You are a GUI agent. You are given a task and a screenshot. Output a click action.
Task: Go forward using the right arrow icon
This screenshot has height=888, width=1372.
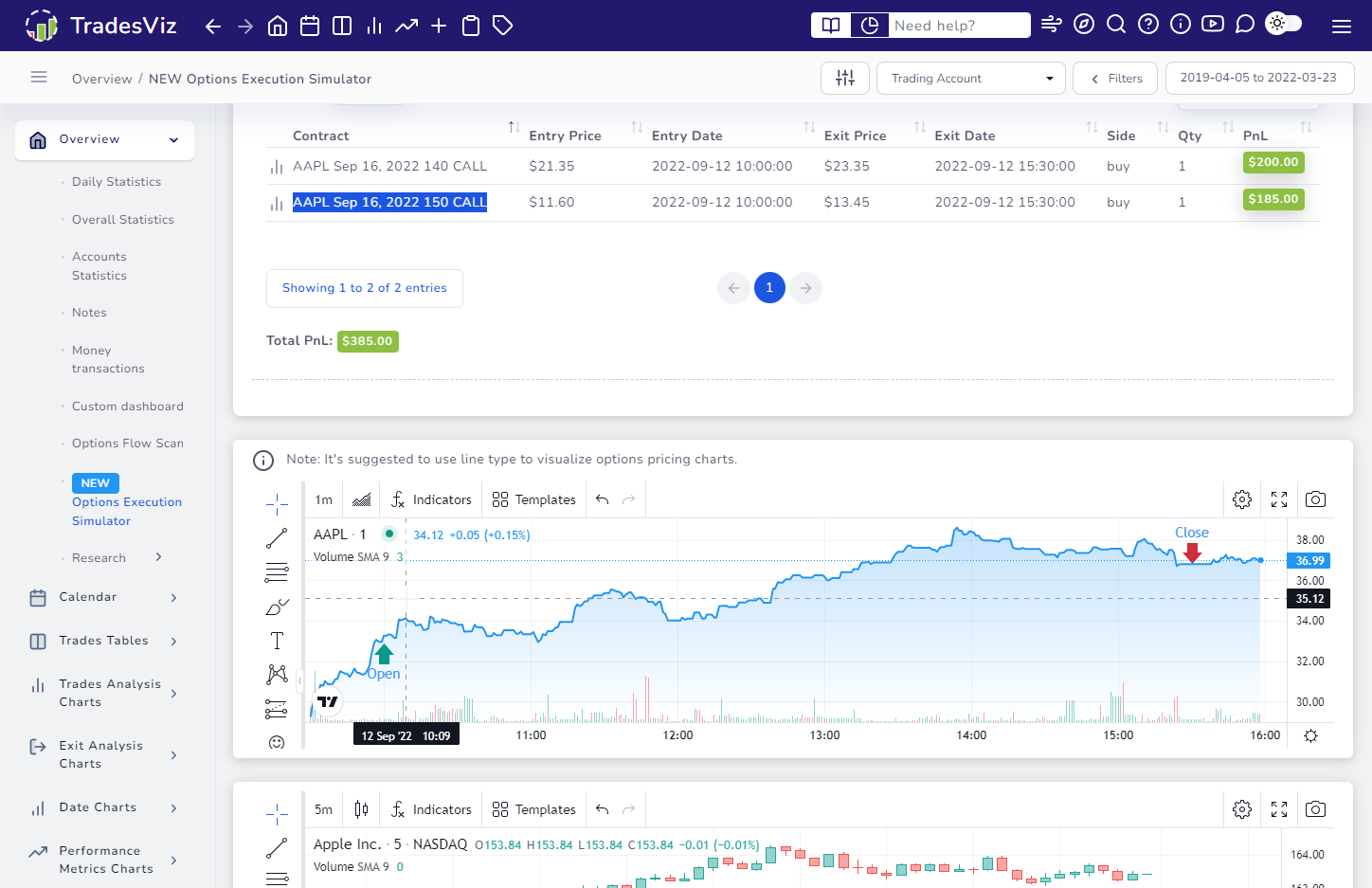point(245,27)
